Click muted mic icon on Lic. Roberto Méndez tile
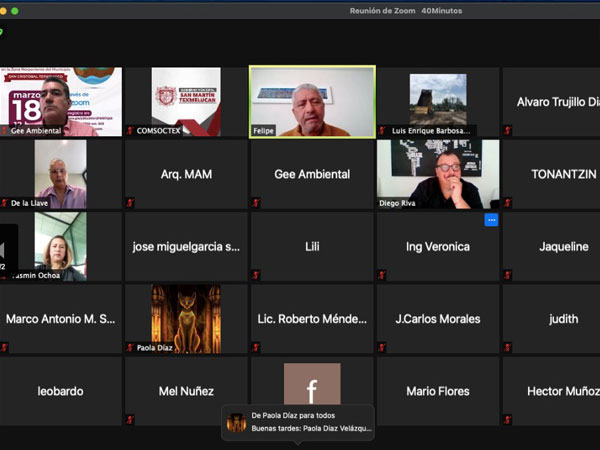The image size is (600, 450). point(256,347)
